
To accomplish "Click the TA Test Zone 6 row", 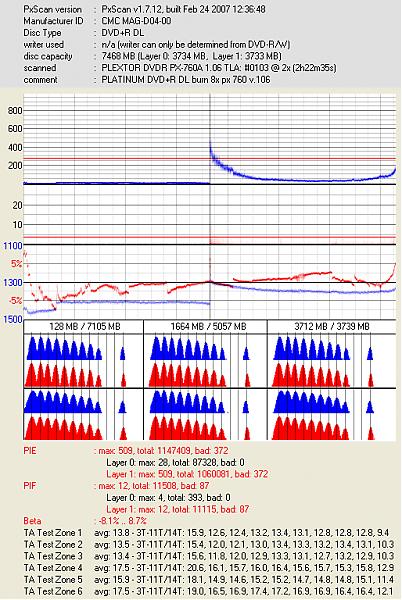I will (x=209, y=592).
